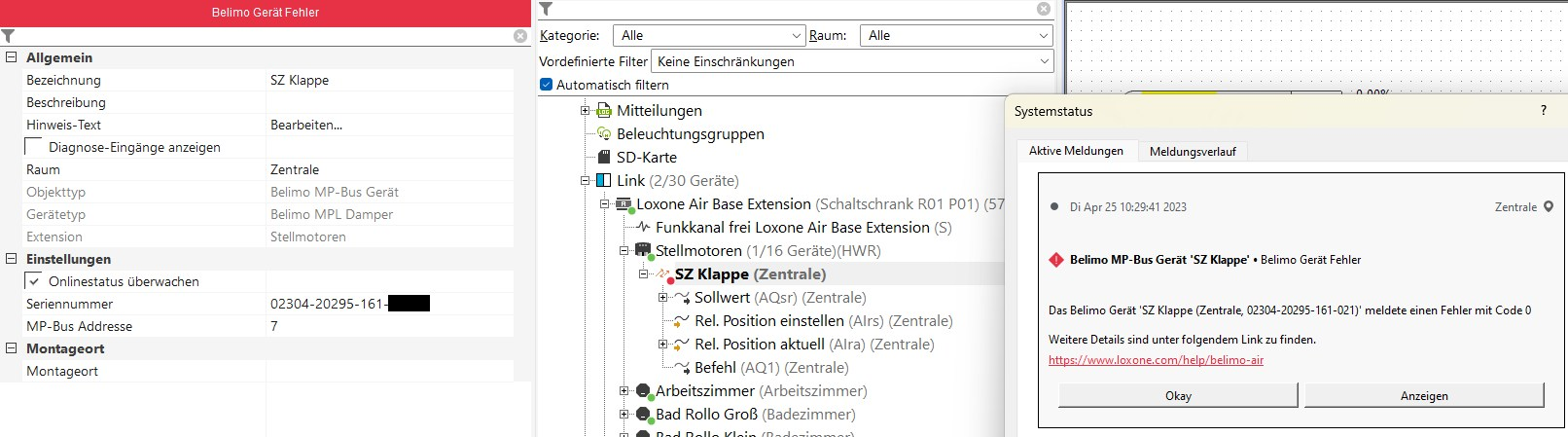The height and width of the screenshot is (437, 1568).
Task: Click the Okay button
Action: coord(1178,395)
